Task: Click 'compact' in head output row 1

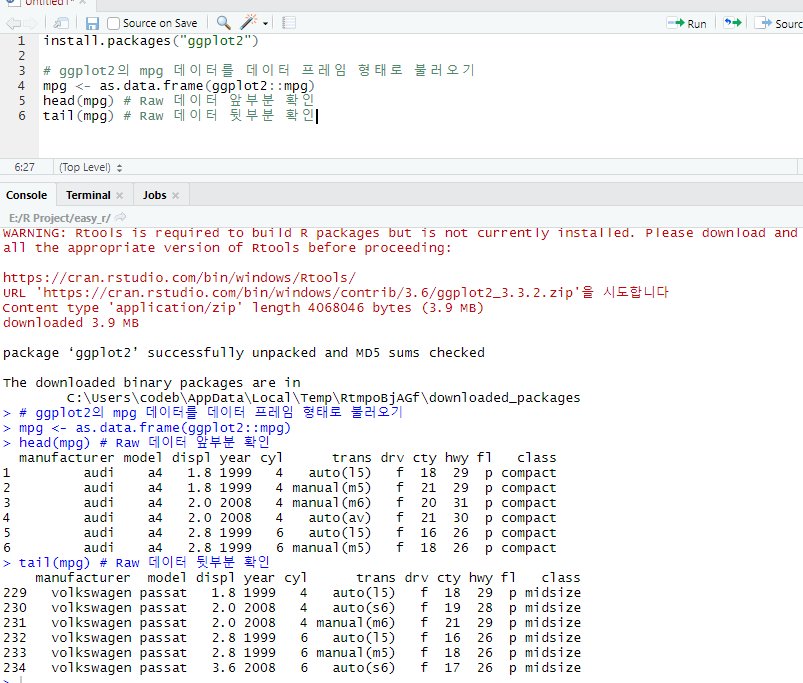Action: (529, 473)
